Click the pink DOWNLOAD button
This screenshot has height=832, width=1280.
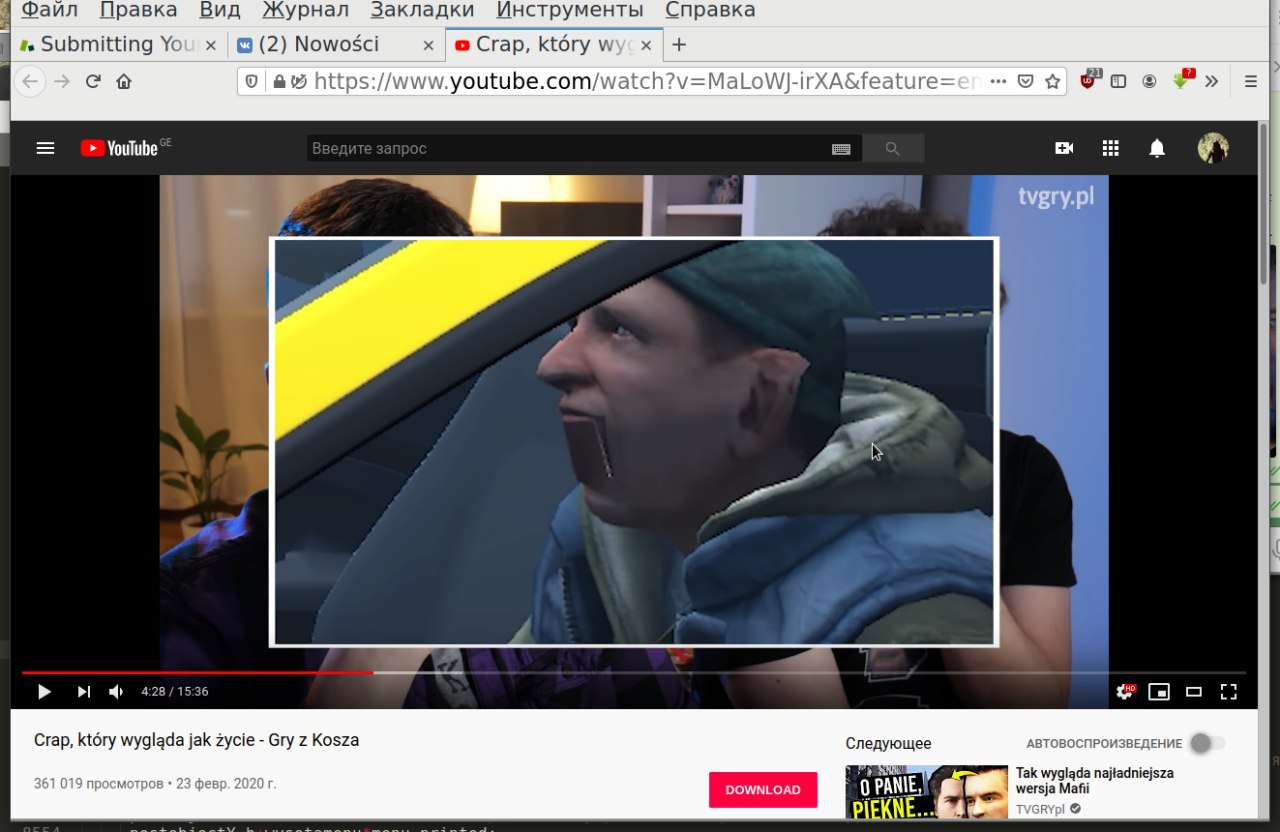pos(763,790)
